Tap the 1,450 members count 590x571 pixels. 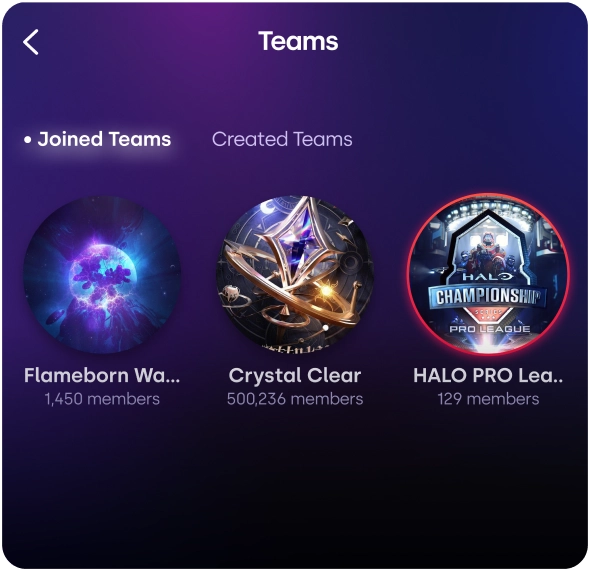pyautogui.click(x=102, y=399)
